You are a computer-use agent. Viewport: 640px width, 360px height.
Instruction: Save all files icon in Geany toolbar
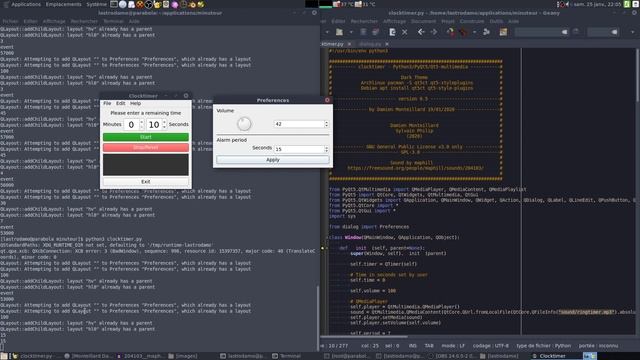click(x=376, y=32)
